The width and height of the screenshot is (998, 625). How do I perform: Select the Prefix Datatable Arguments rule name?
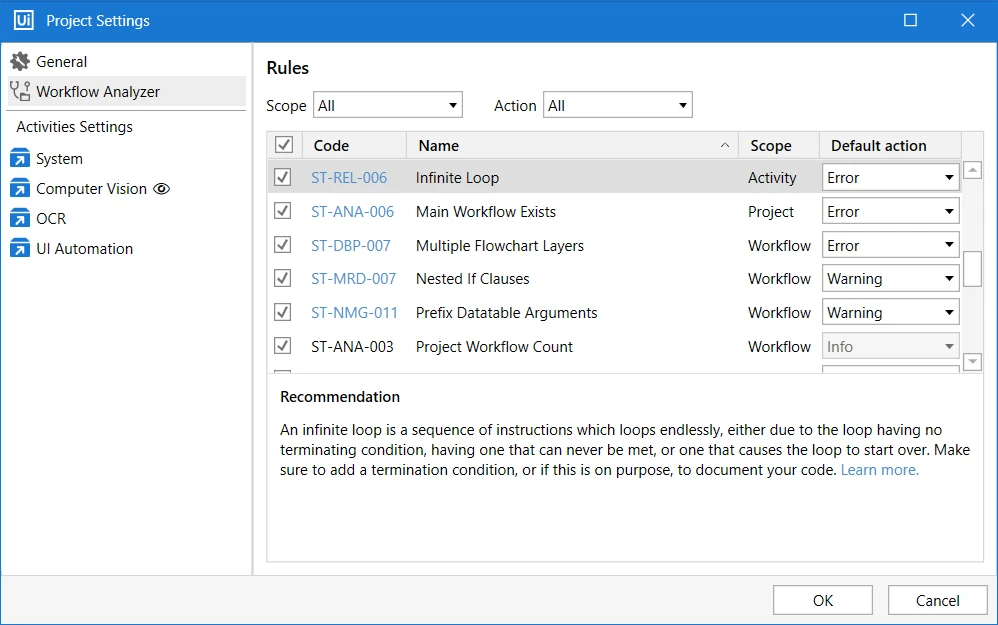[507, 312]
